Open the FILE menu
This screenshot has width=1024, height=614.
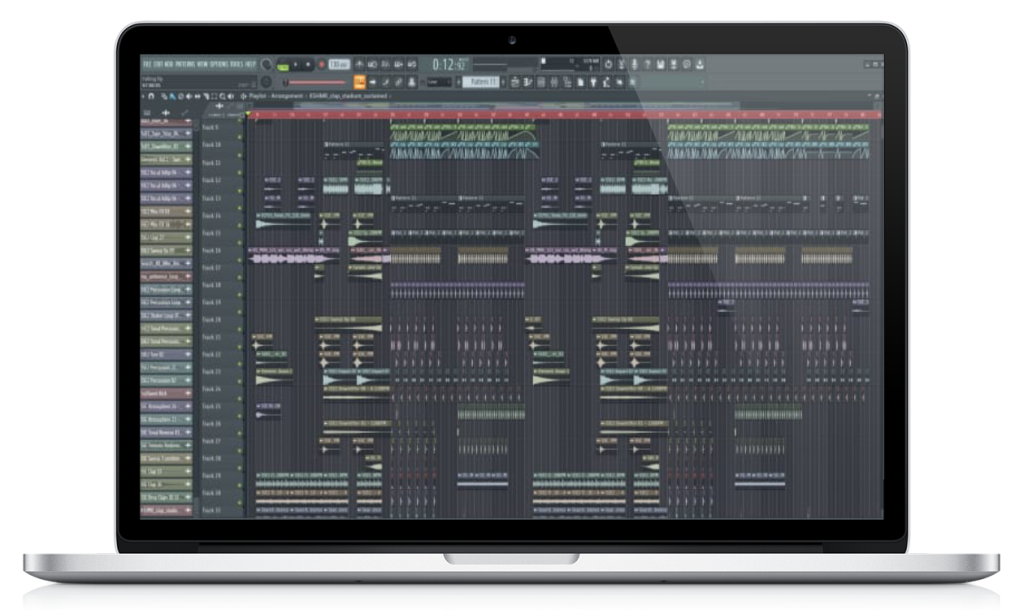(147, 62)
